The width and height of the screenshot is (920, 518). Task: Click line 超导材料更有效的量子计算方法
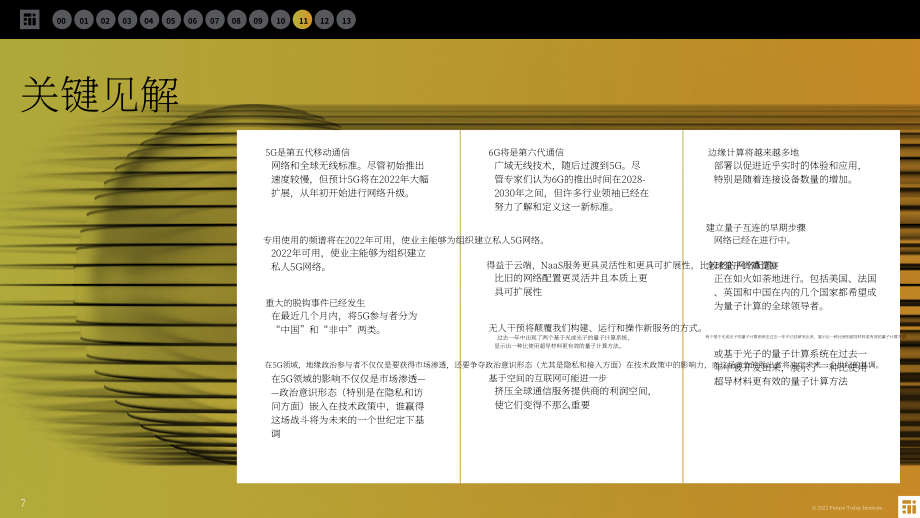780,381
